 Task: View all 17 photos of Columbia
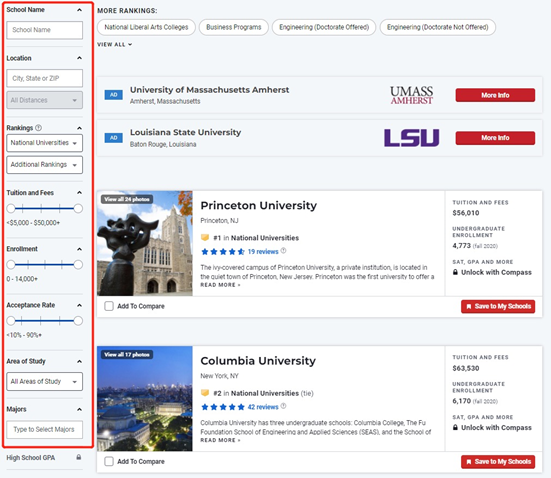[127, 355]
